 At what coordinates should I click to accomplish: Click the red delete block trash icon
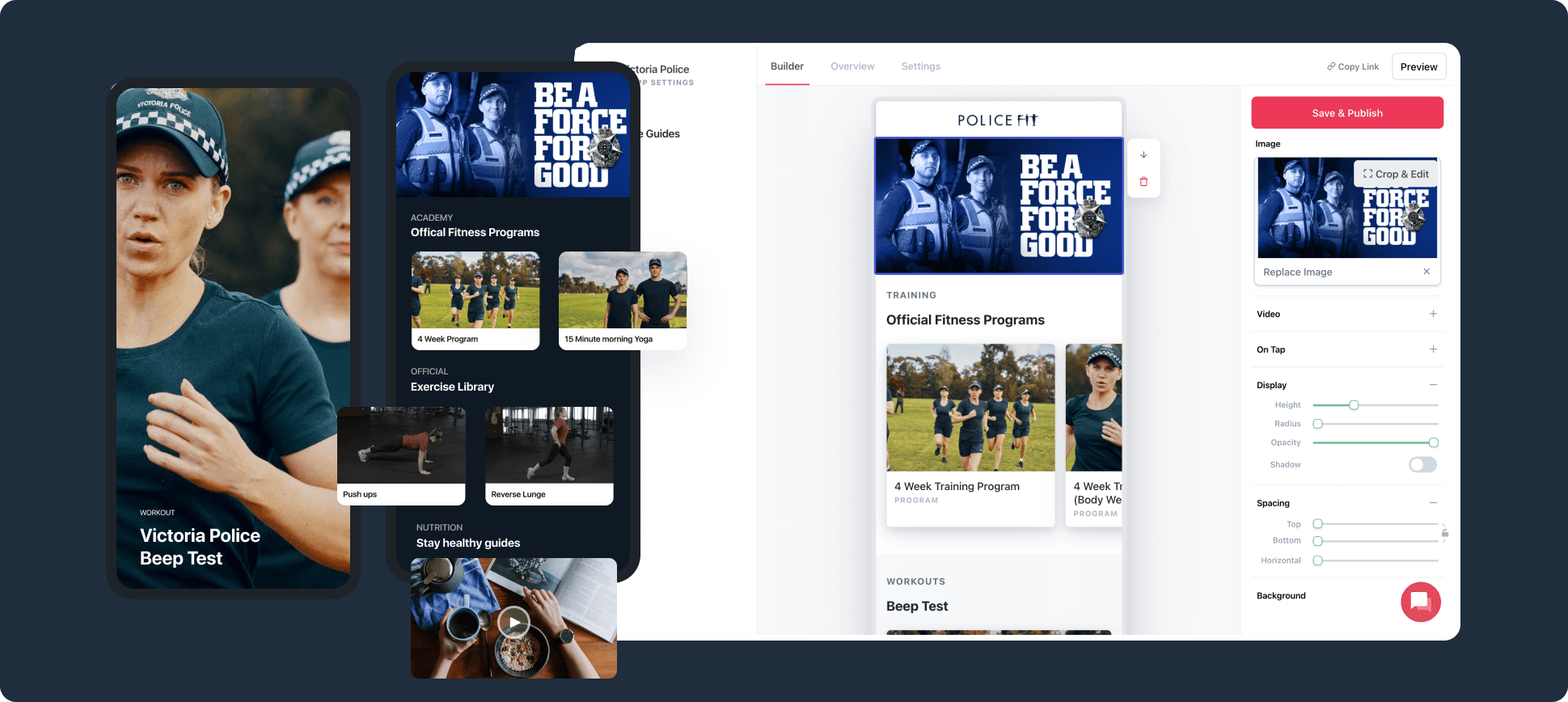(1143, 182)
